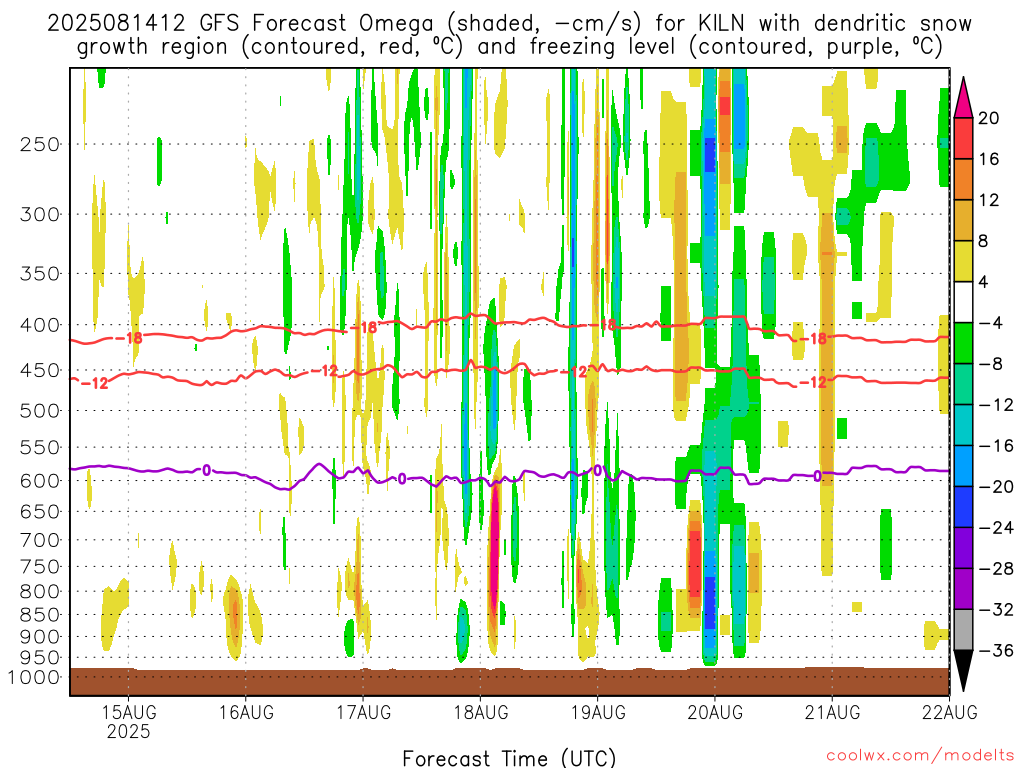Click the 21AUG date label

(832, 712)
